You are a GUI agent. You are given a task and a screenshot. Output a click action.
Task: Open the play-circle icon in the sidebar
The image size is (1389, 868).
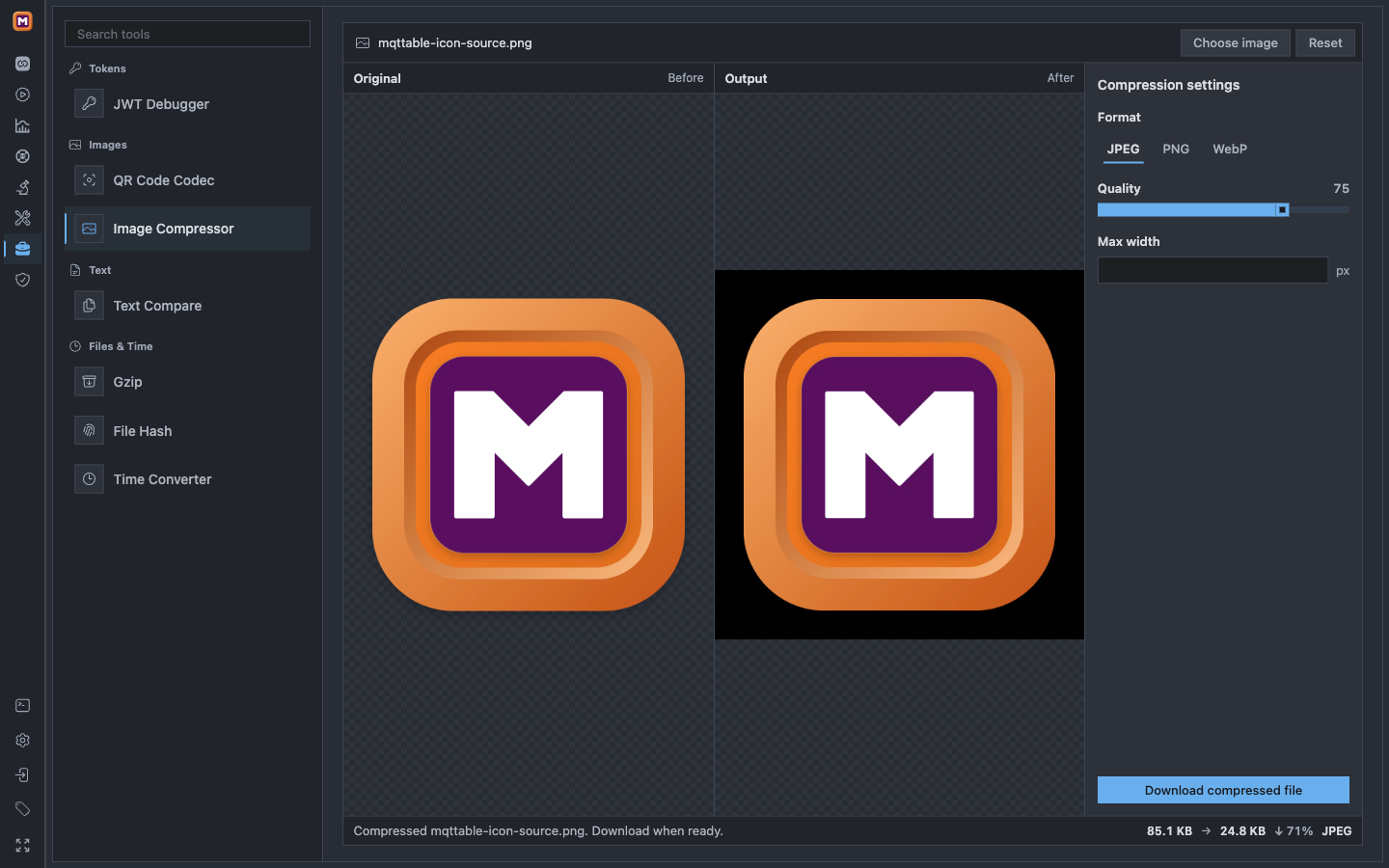[22, 95]
